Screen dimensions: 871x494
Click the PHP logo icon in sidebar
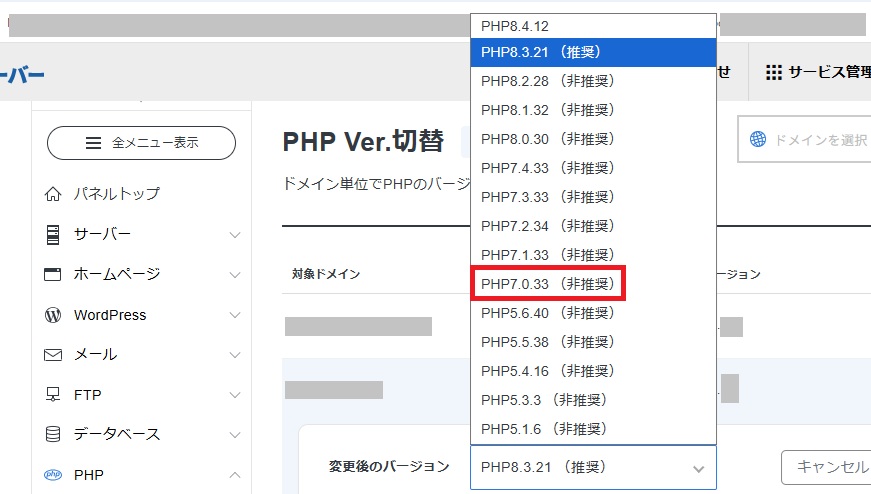[53, 475]
